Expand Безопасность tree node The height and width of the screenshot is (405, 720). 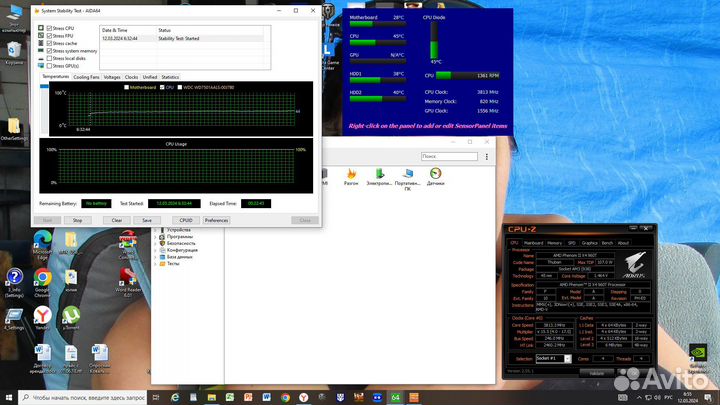pyautogui.click(x=155, y=243)
